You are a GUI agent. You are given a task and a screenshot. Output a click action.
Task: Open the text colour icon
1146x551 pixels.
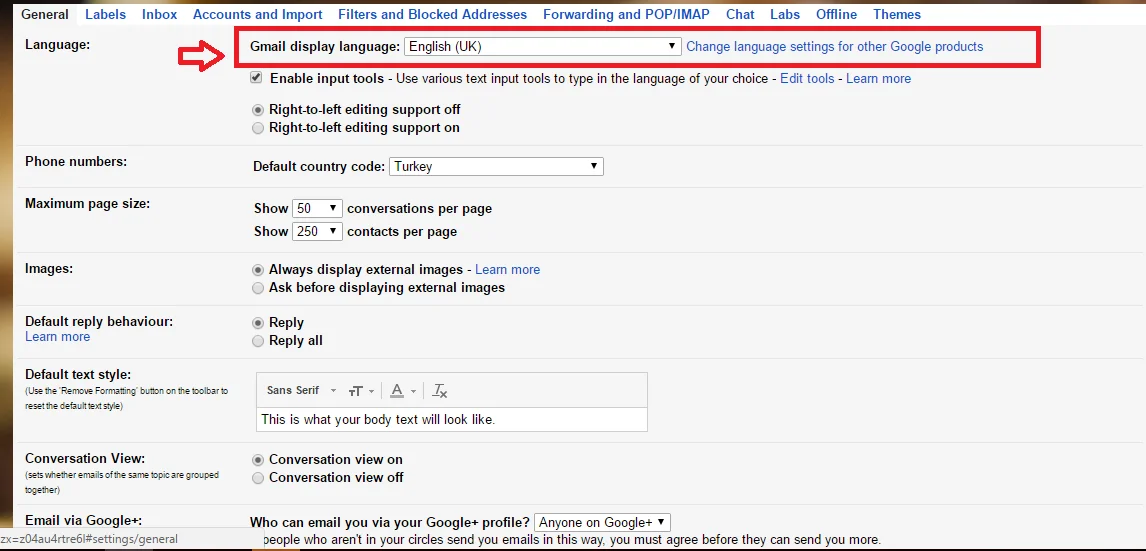(x=402, y=391)
